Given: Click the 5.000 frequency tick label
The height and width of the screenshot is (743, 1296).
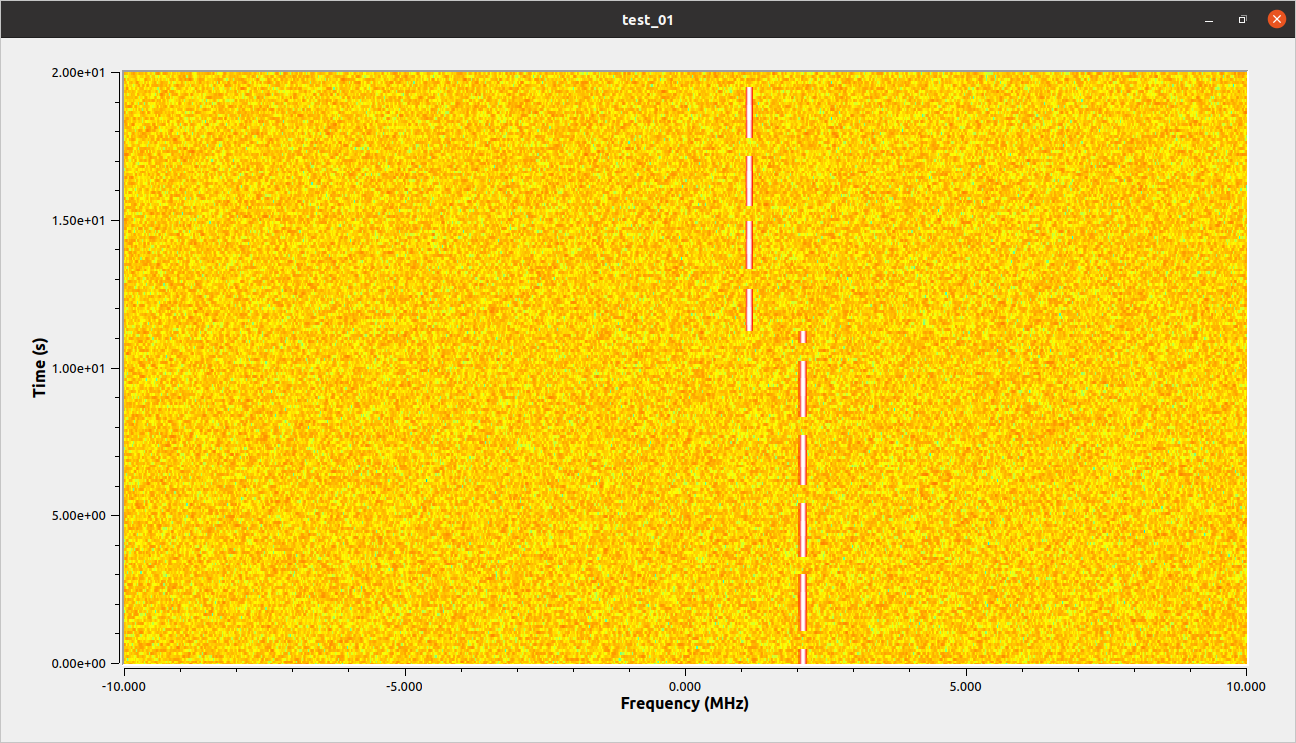Looking at the screenshot, I should coord(965,686).
